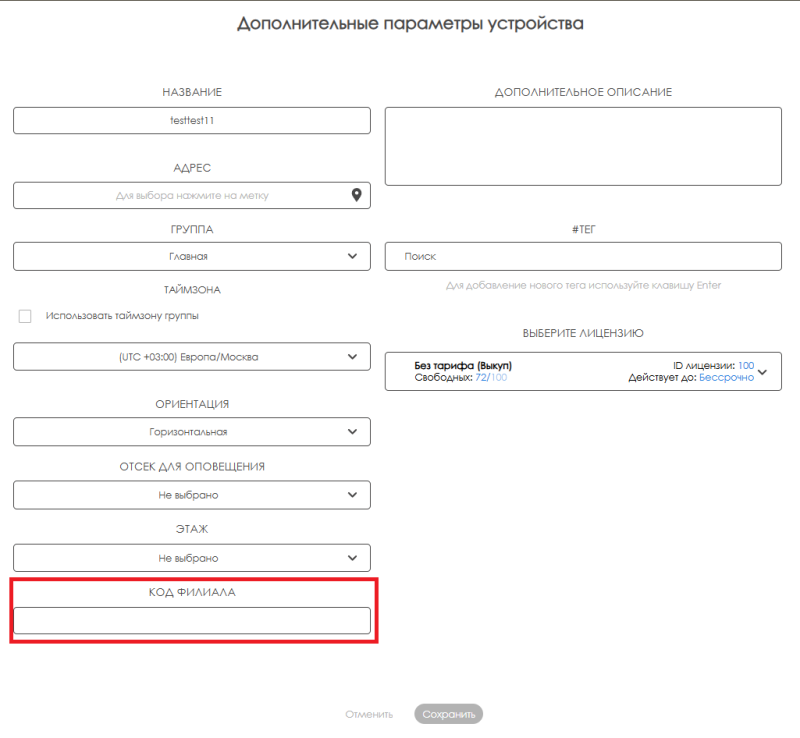Screen dimensions: 800x738
Task: Expand the Ориентация dropdown showing Горизонтальная
Action: (x=191, y=432)
